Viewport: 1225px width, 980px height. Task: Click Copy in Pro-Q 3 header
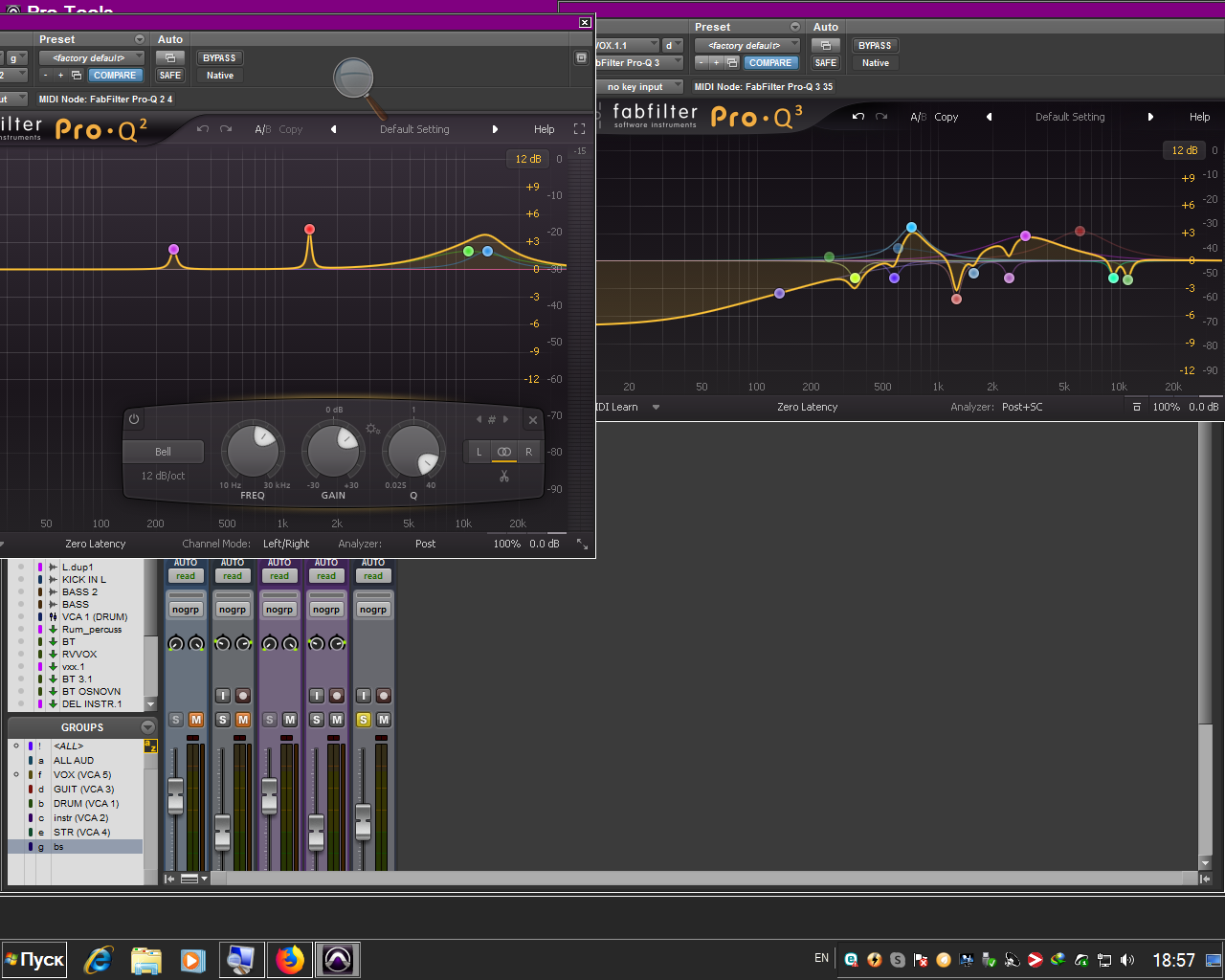click(947, 117)
